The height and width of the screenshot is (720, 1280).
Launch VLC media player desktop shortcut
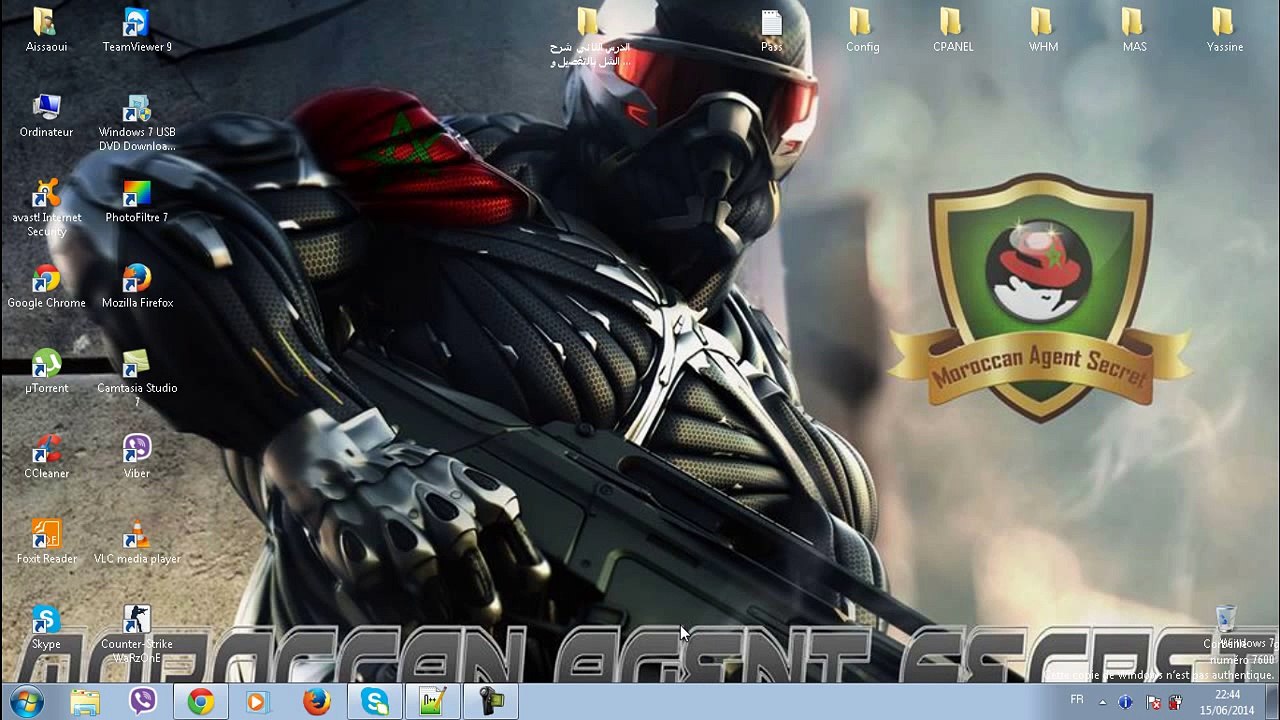137,543
